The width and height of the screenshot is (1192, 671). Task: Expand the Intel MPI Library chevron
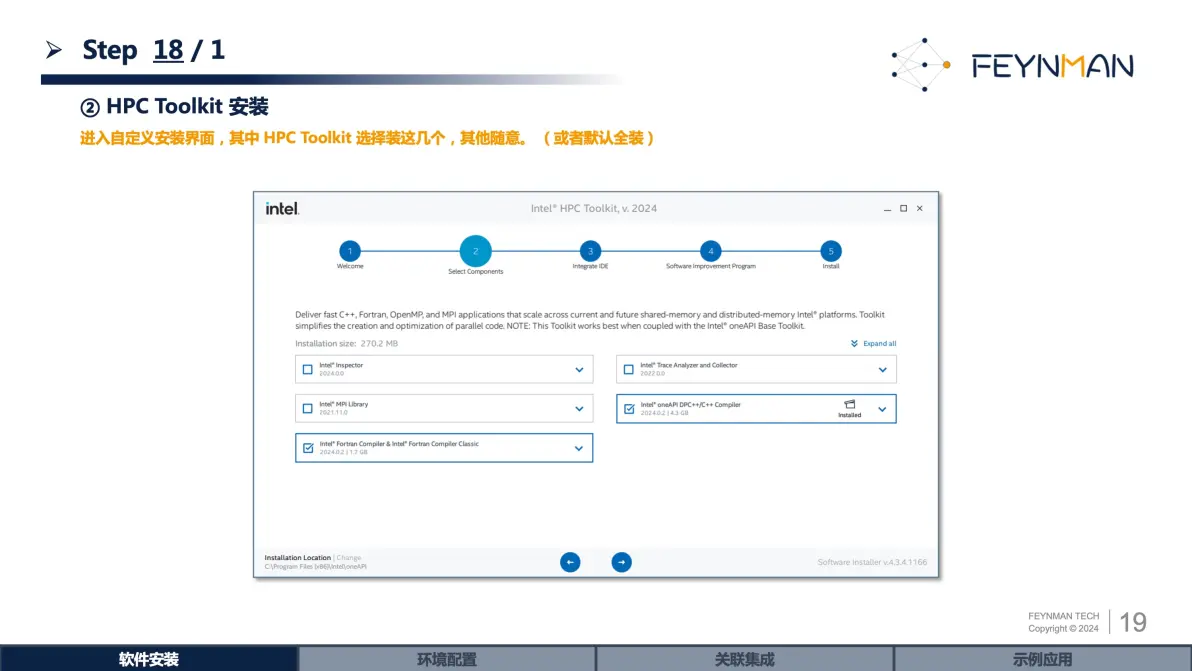pos(579,409)
